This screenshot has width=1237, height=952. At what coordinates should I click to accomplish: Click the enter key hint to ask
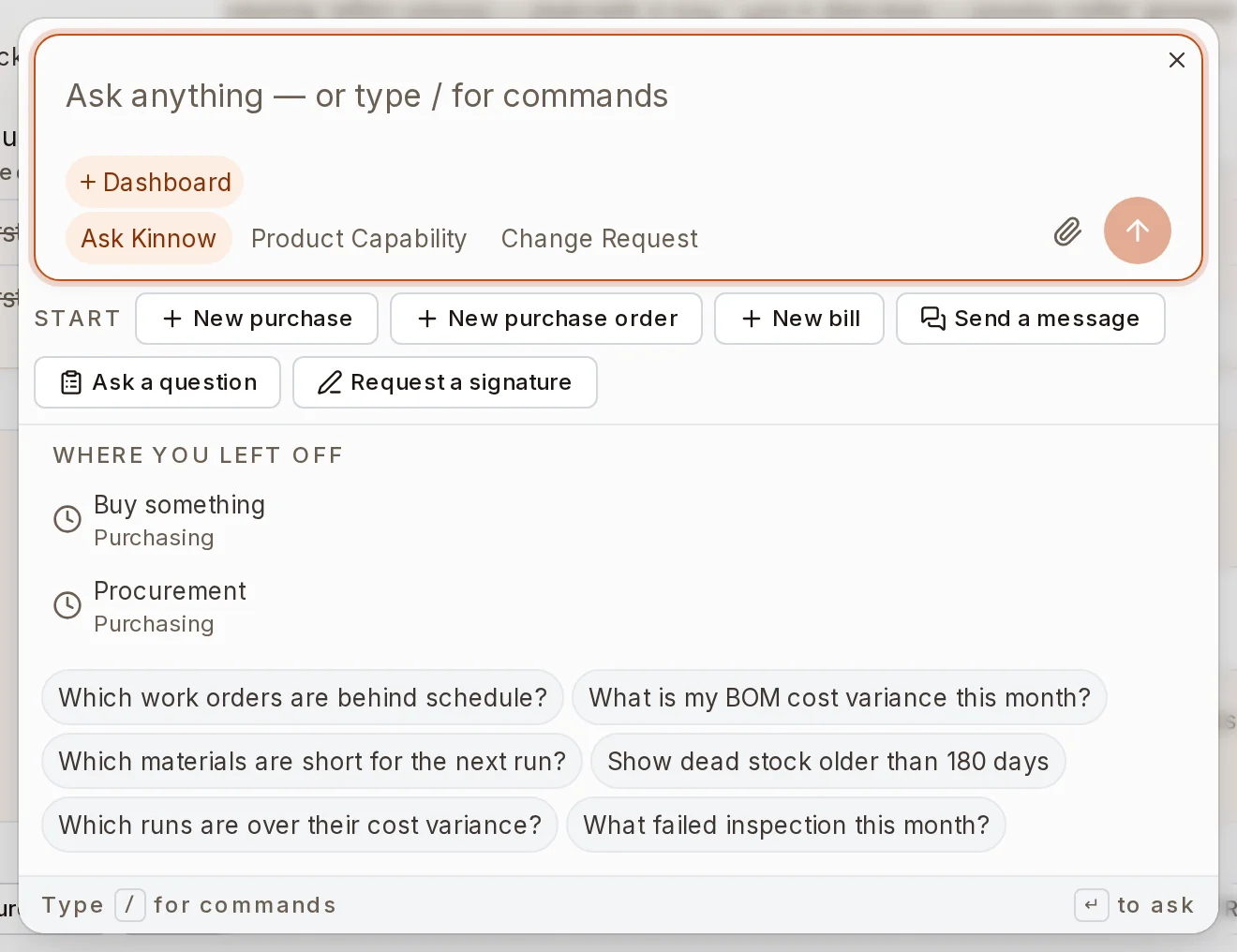pyautogui.click(x=1092, y=905)
